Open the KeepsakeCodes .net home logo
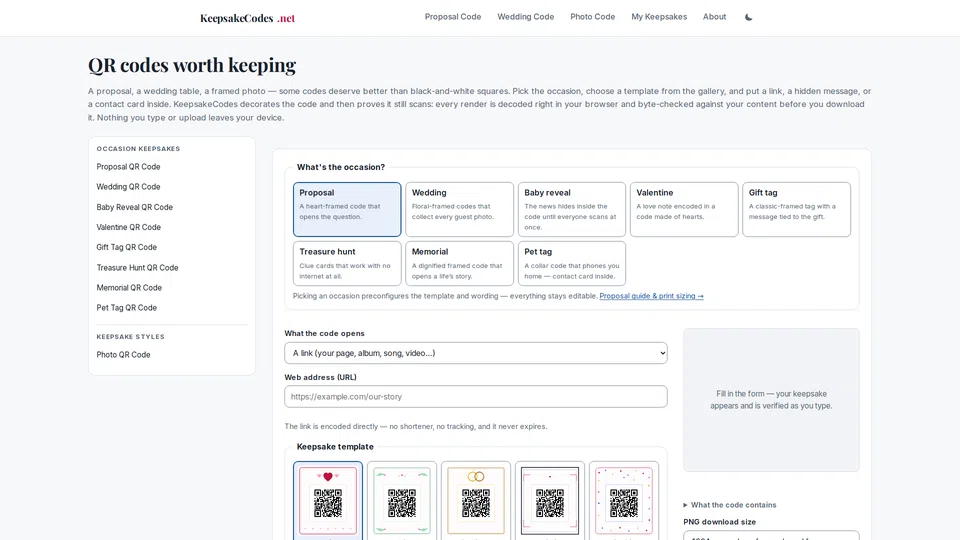This screenshot has height=540, width=960. tap(247, 18)
